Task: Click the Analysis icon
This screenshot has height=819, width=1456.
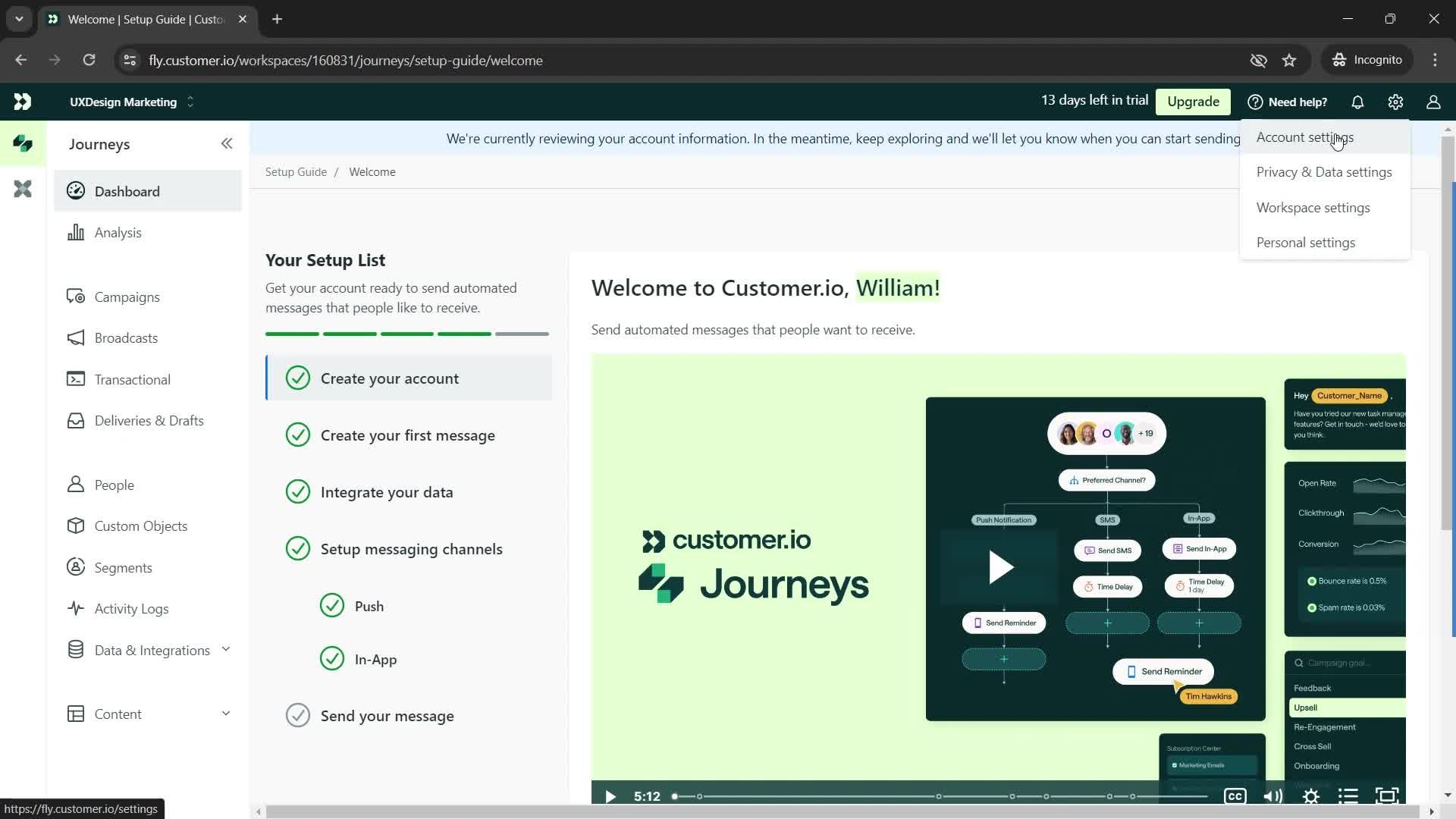Action: [76, 233]
